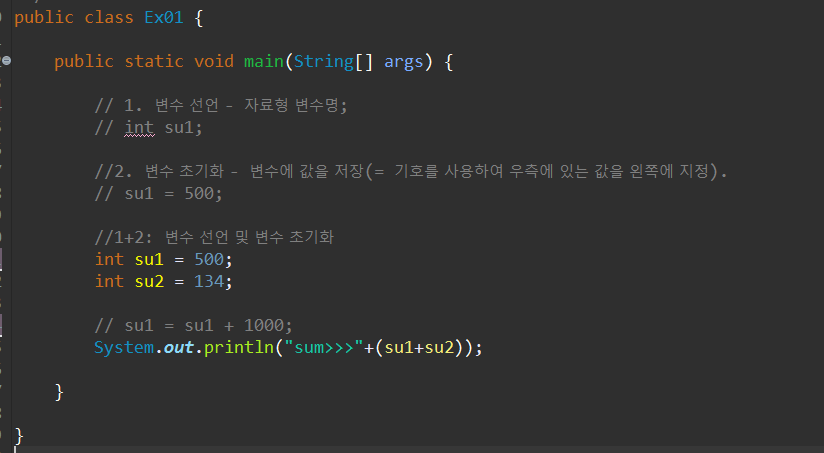Click the italic 'out' field

coord(179,347)
